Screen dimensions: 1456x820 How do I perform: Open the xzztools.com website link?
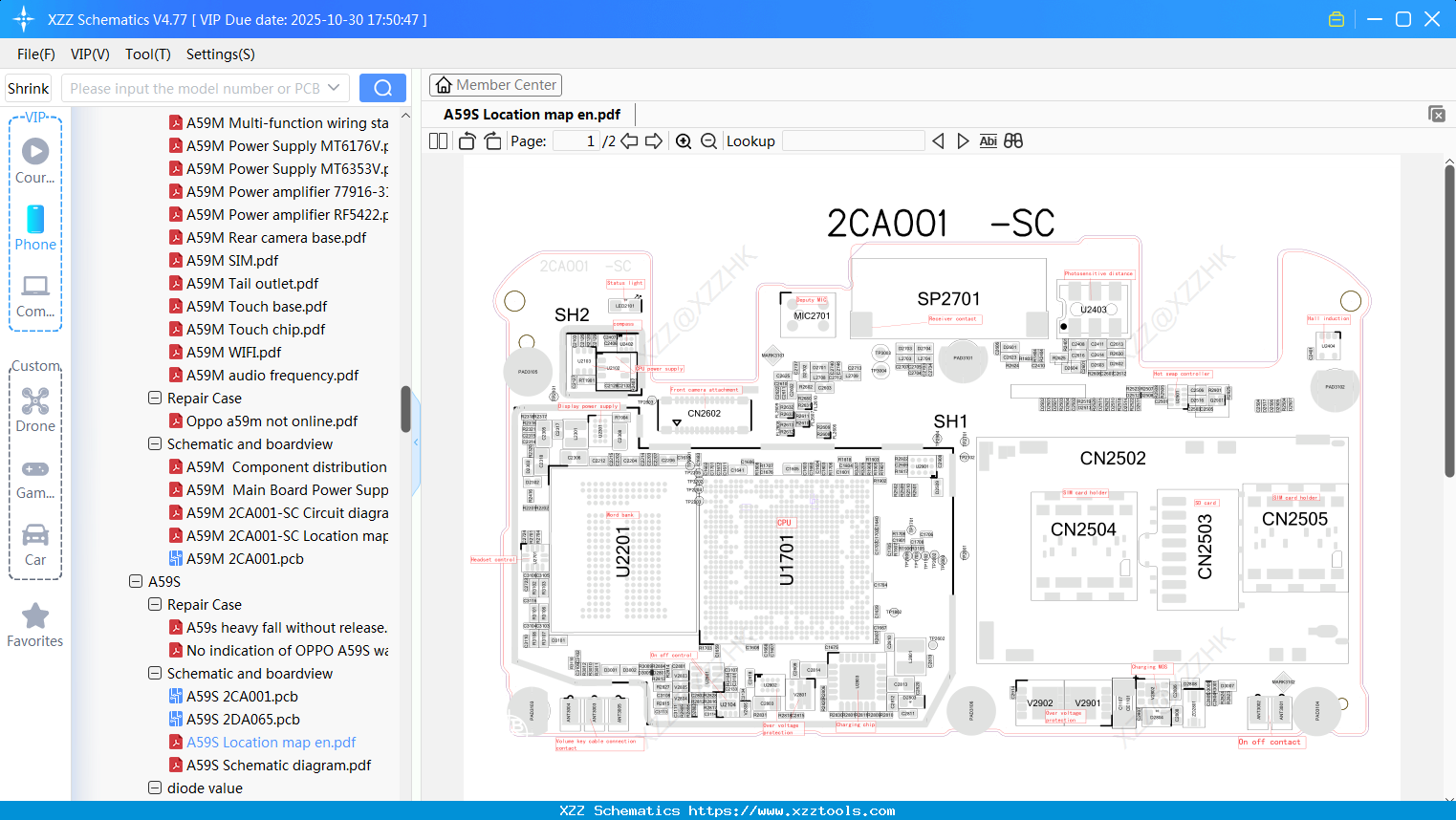792,810
